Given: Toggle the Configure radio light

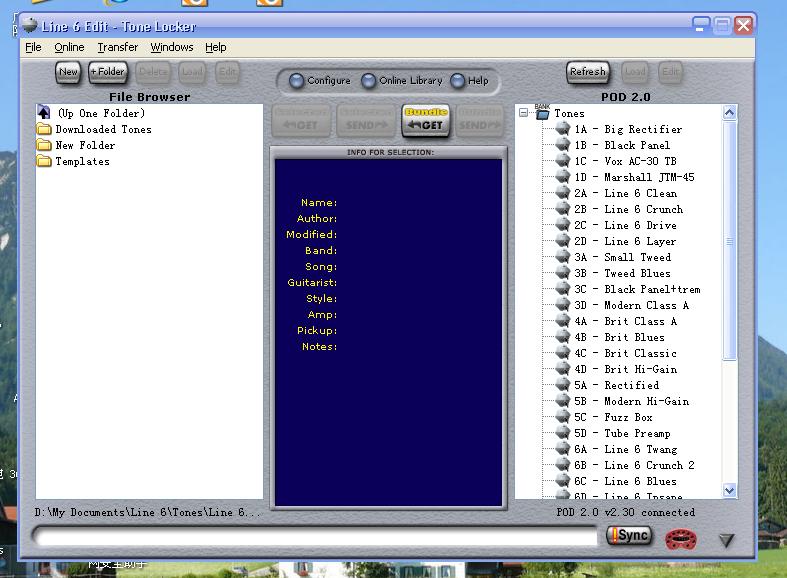Looking at the screenshot, I should point(296,81).
